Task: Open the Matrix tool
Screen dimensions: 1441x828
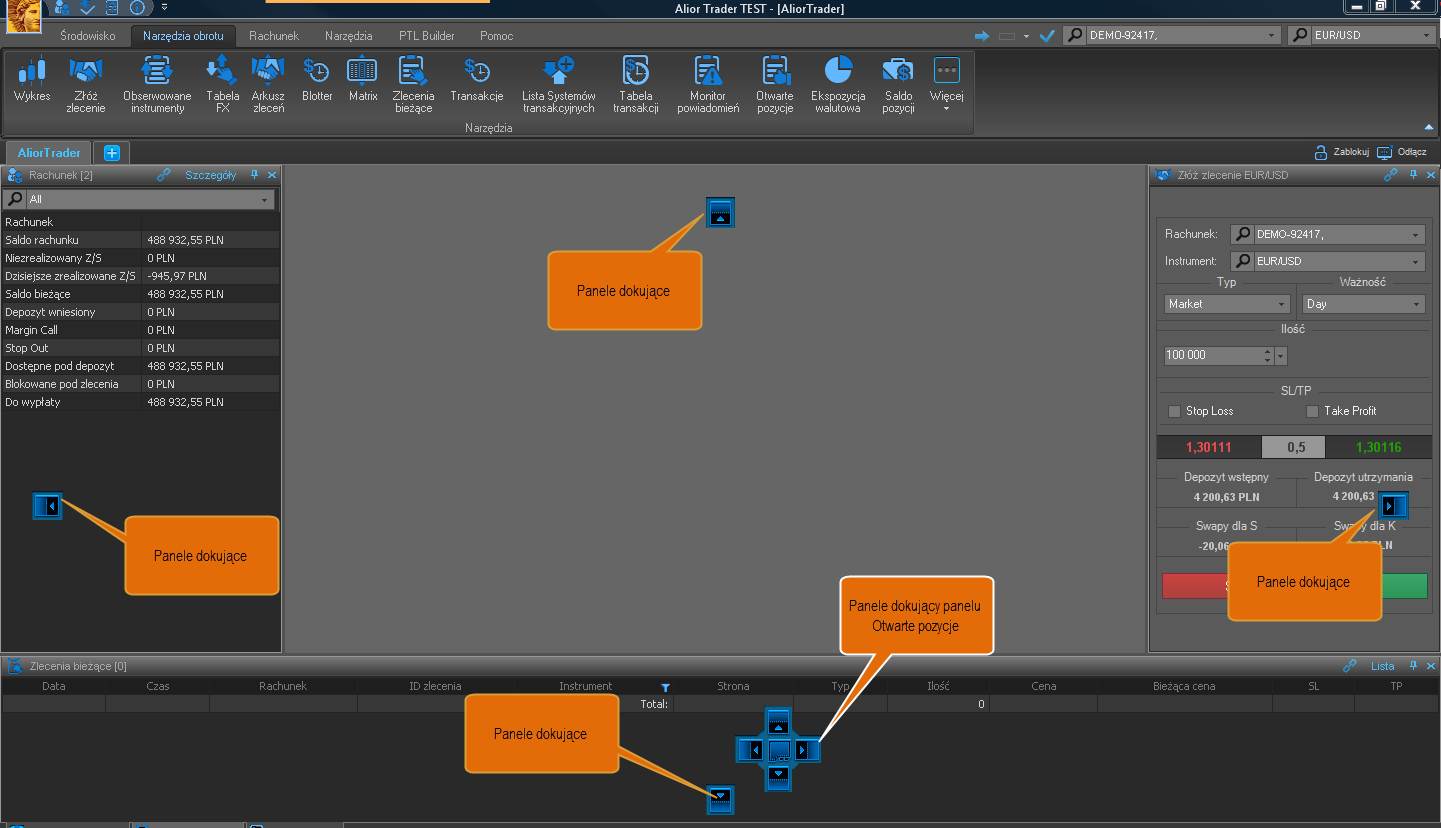Action: pyautogui.click(x=363, y=80)
